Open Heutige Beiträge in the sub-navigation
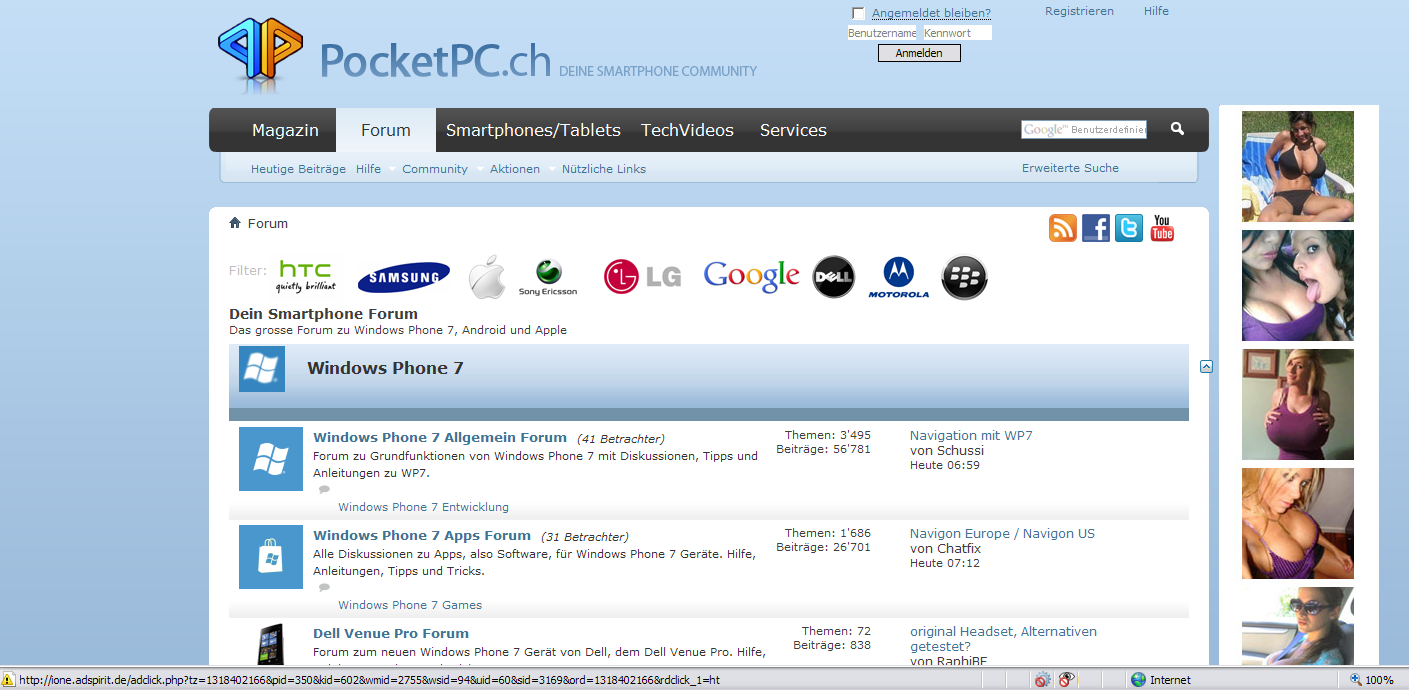Screen dimensions: 1409x690 [x=298, y=169]
